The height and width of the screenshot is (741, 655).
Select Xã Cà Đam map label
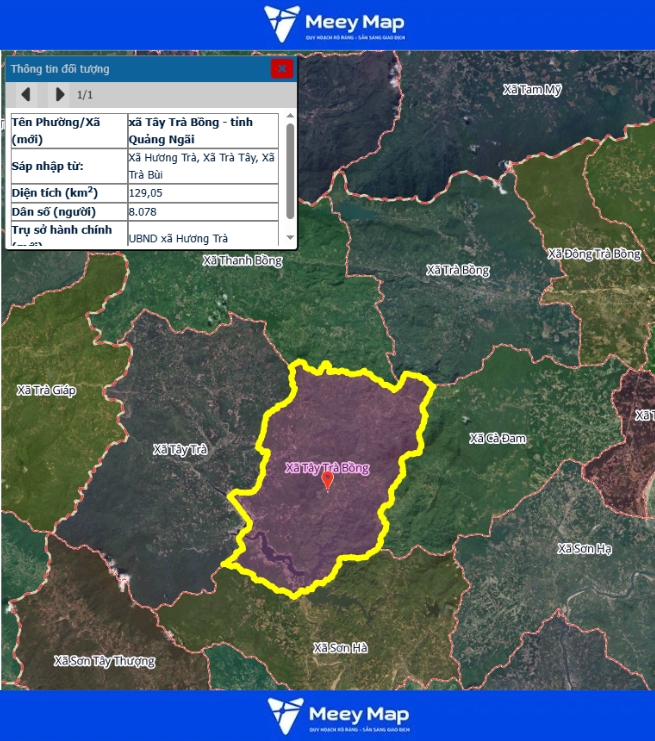(497, 438)
